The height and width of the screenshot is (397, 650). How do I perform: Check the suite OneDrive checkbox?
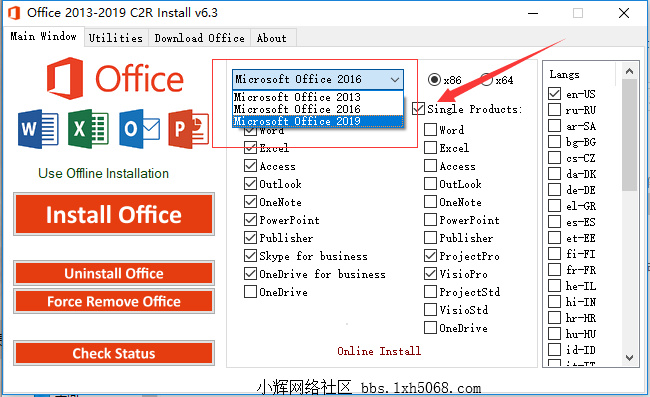click(250, 292)
